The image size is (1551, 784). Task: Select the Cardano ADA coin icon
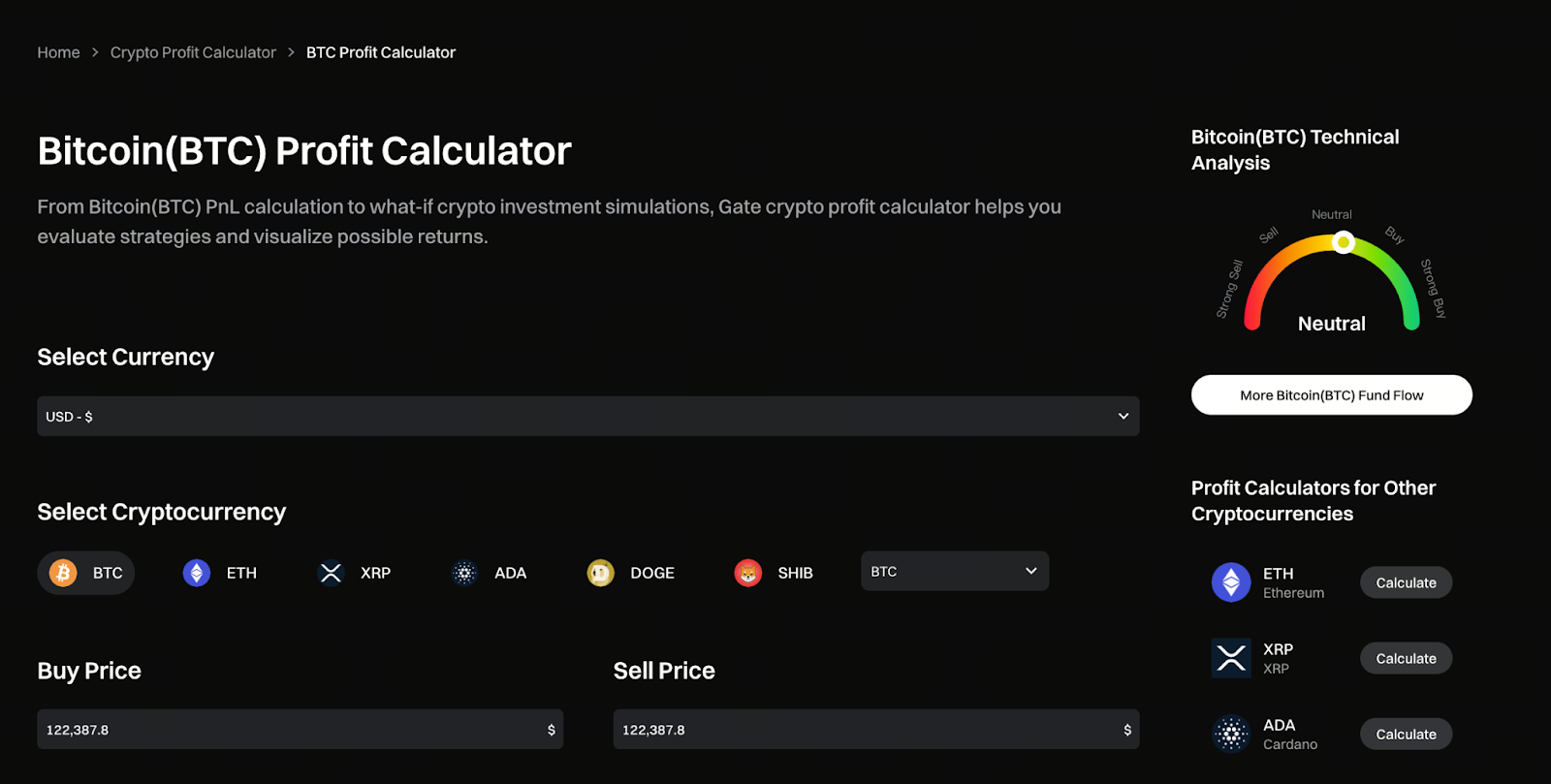pos(465,573)
